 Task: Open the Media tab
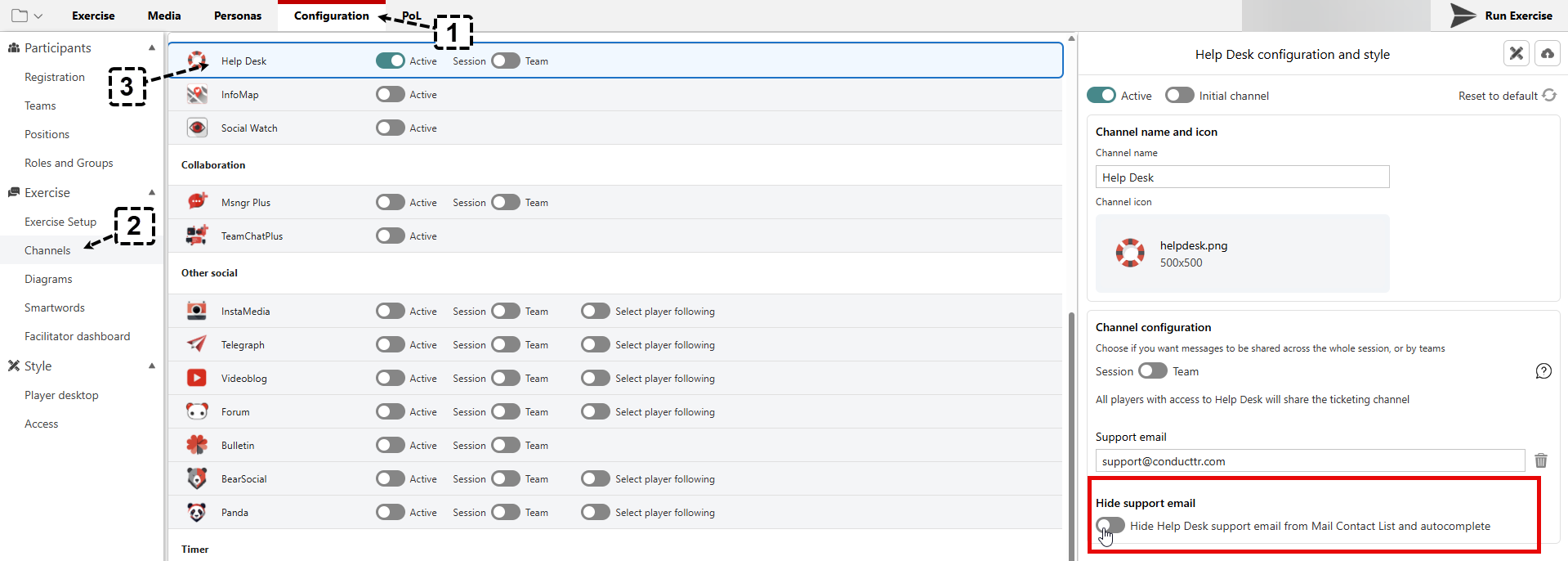tap(164, 16)
